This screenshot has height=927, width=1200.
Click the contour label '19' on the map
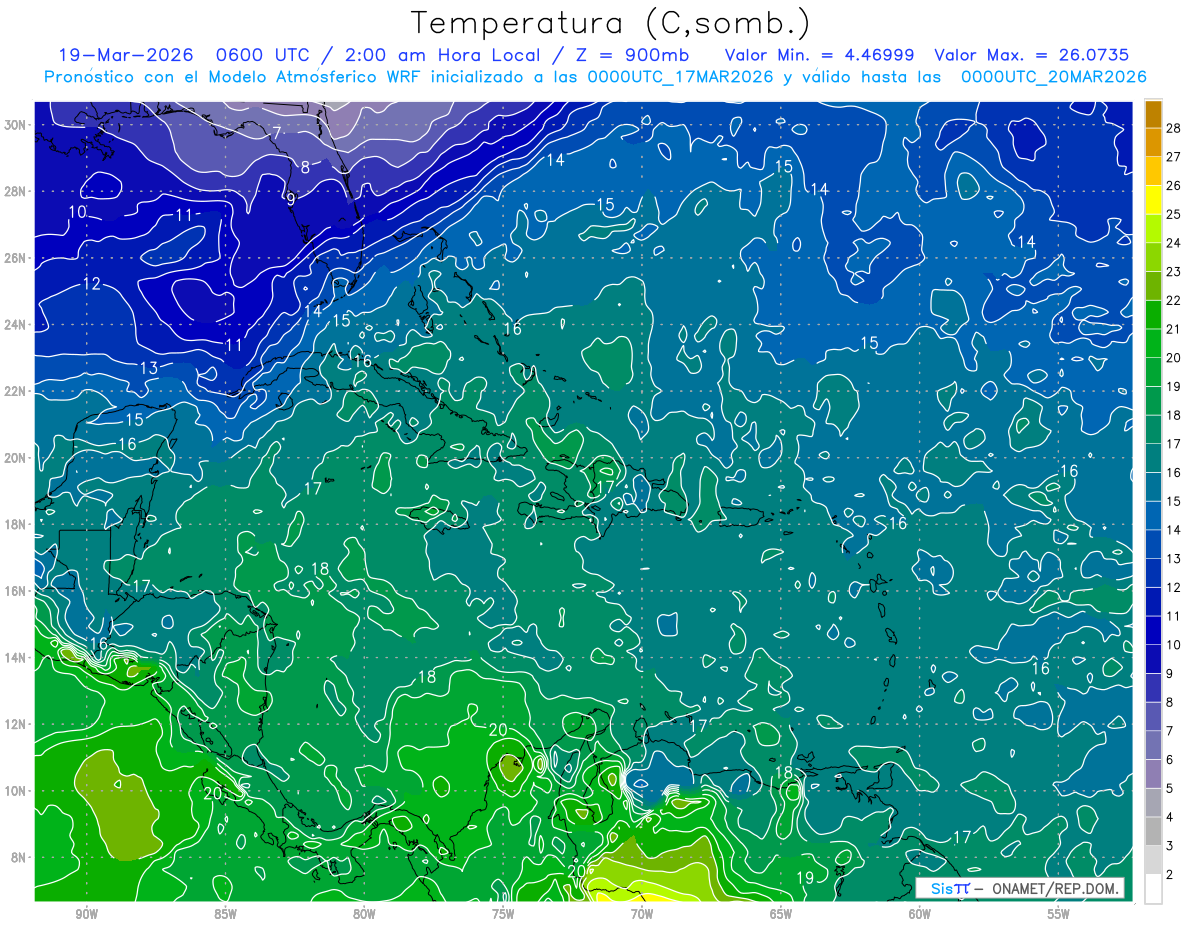click(x=805, y=878)
